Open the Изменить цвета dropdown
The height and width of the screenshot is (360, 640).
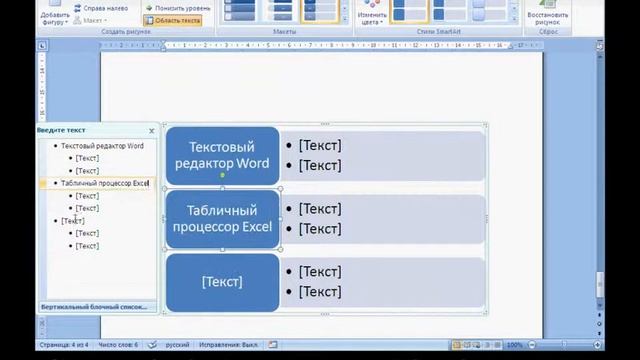tap(372, 14)
